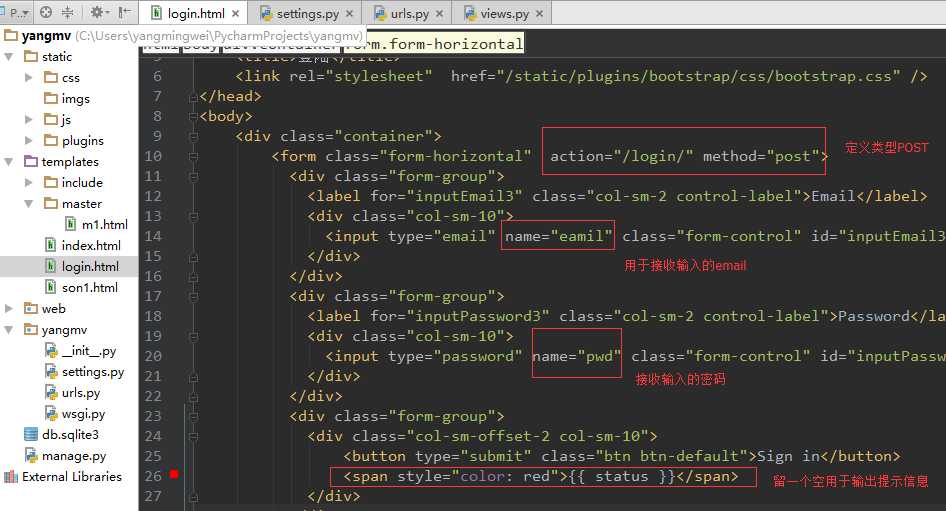Click the manage.py file icon

coord(31,455)
